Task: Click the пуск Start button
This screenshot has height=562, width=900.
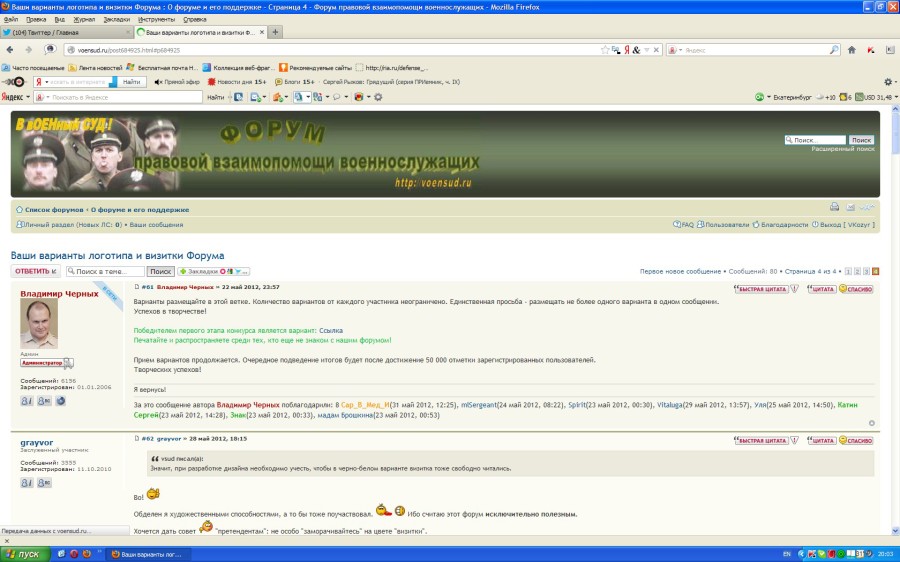Action: (x=24, y=553)
